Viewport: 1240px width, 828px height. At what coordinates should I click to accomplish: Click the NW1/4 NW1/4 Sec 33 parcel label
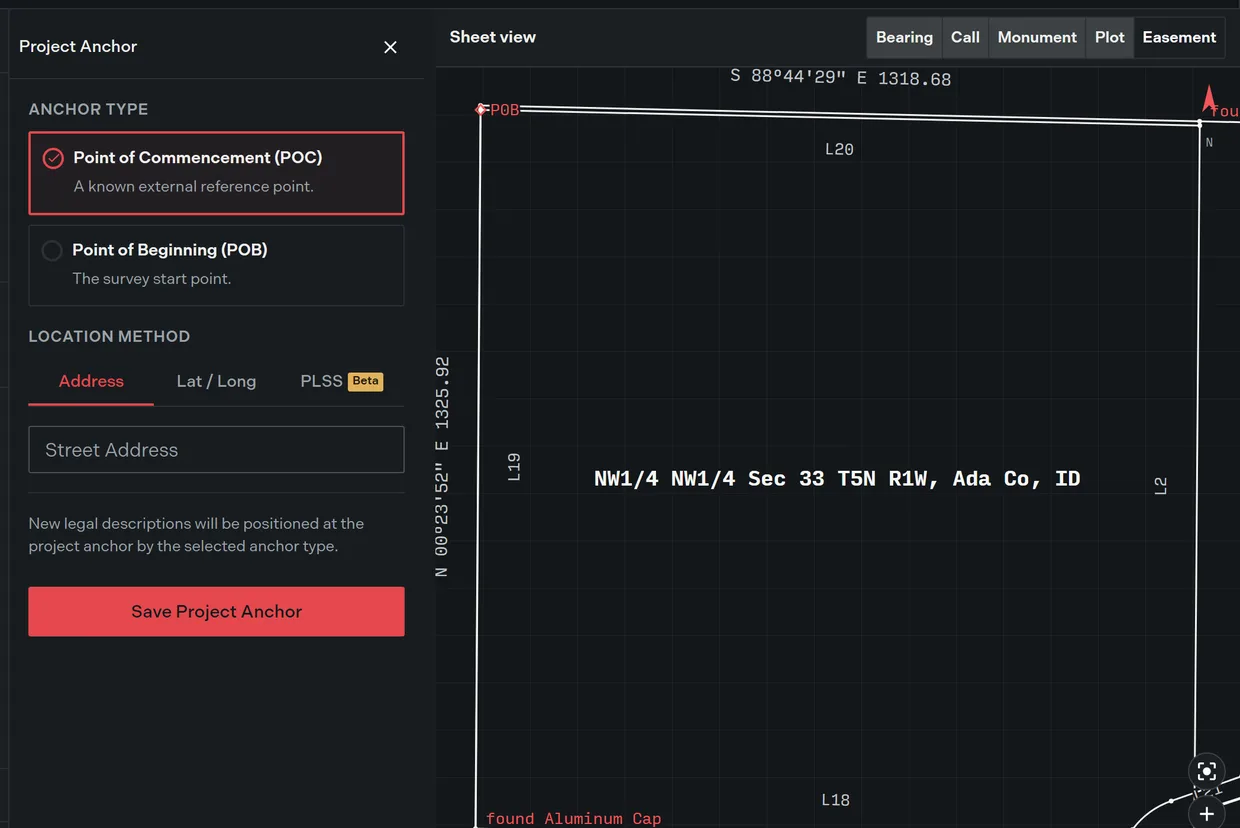click(x=837, y=478)
